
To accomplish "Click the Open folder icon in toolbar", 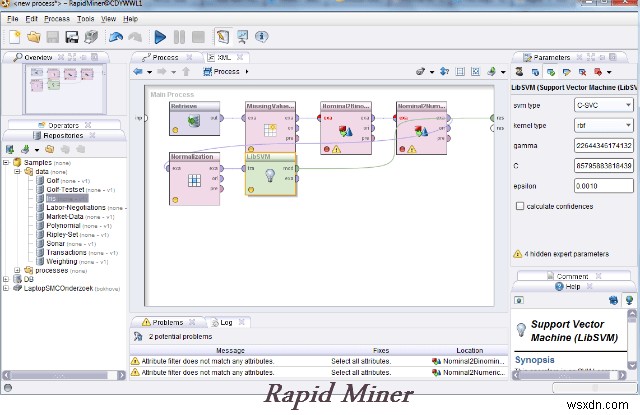I will [34, 37].
